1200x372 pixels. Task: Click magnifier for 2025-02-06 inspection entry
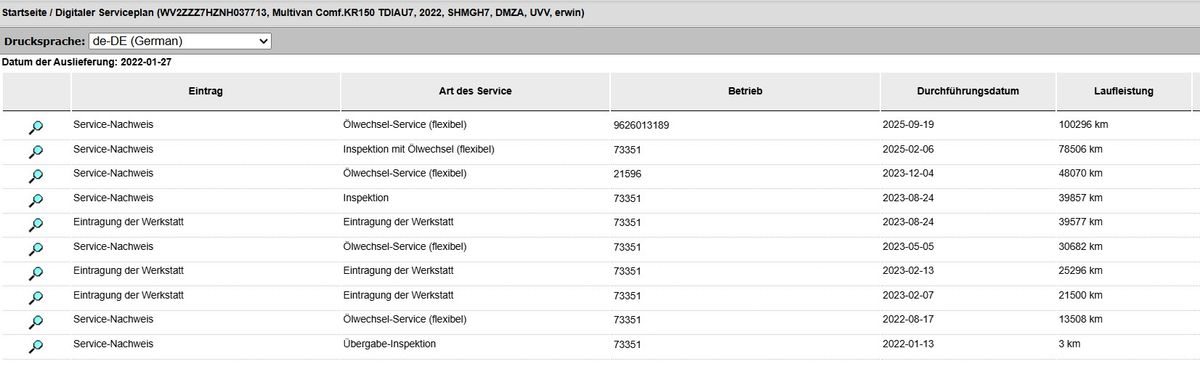36,151
